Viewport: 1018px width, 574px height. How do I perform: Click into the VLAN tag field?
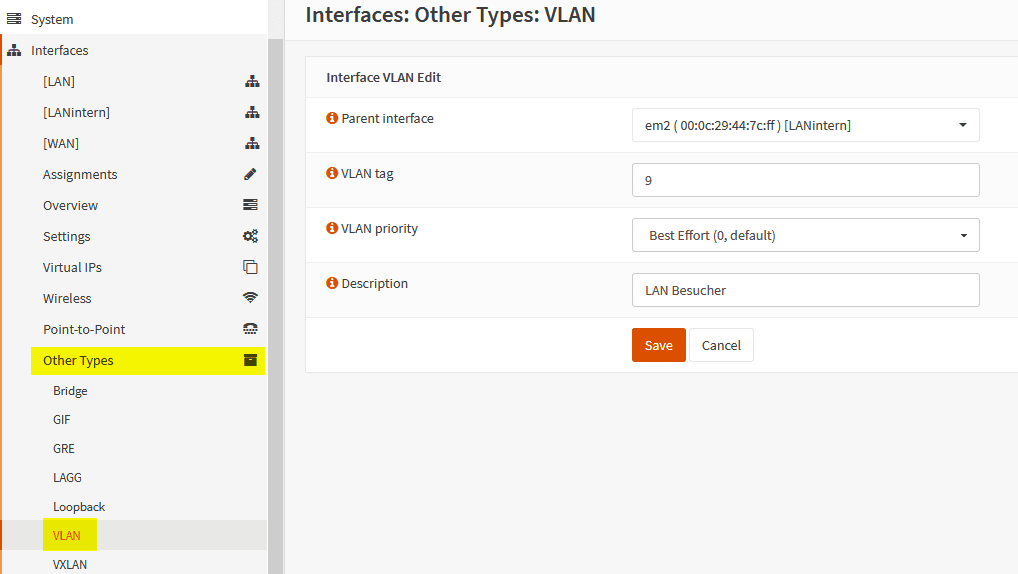[805, 180]
